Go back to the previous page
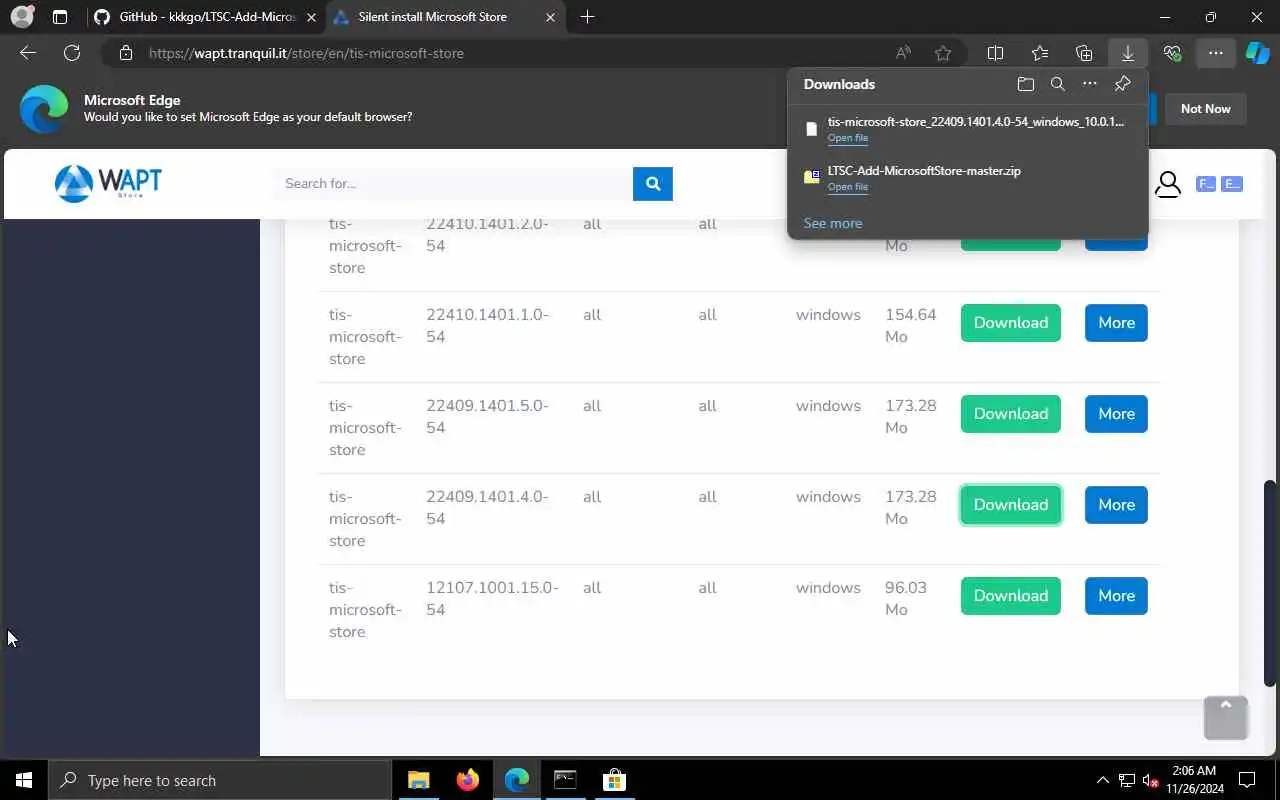Screen dimensions: 1280x800 [28, 53]
